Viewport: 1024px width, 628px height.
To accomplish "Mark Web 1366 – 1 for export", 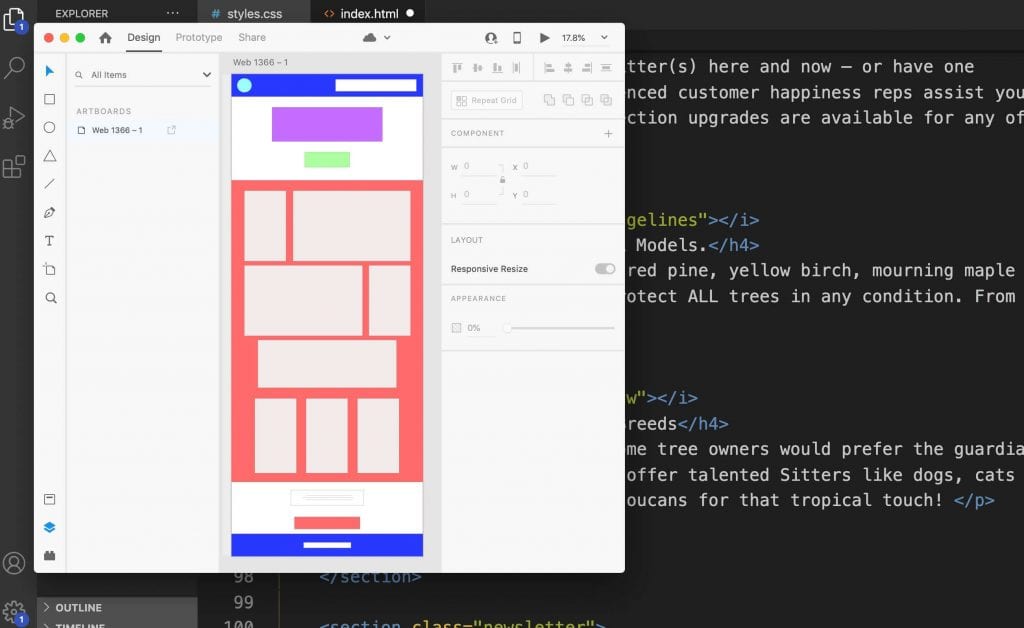I will [172, 130].
